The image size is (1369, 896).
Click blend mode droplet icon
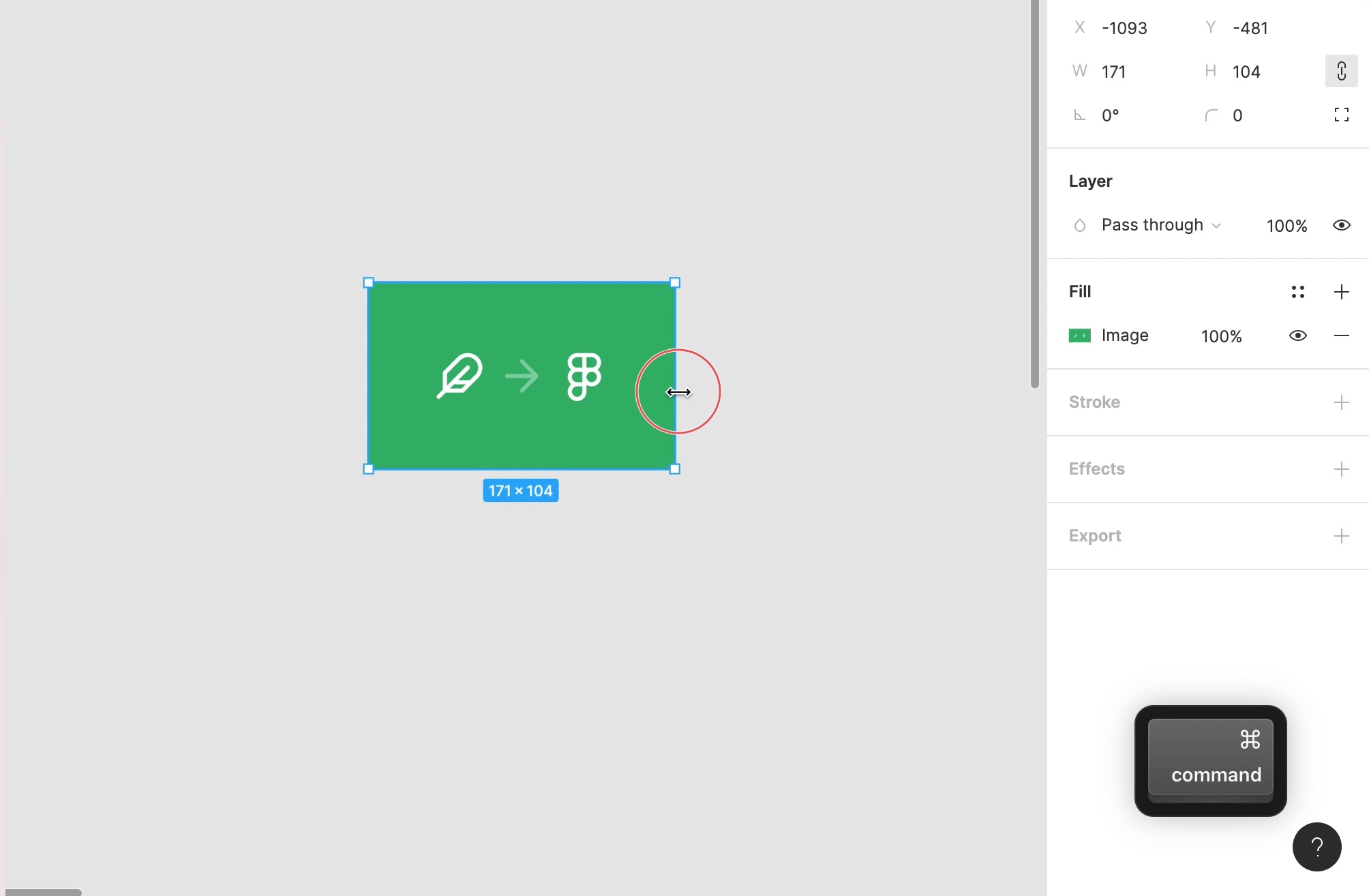1079,226
